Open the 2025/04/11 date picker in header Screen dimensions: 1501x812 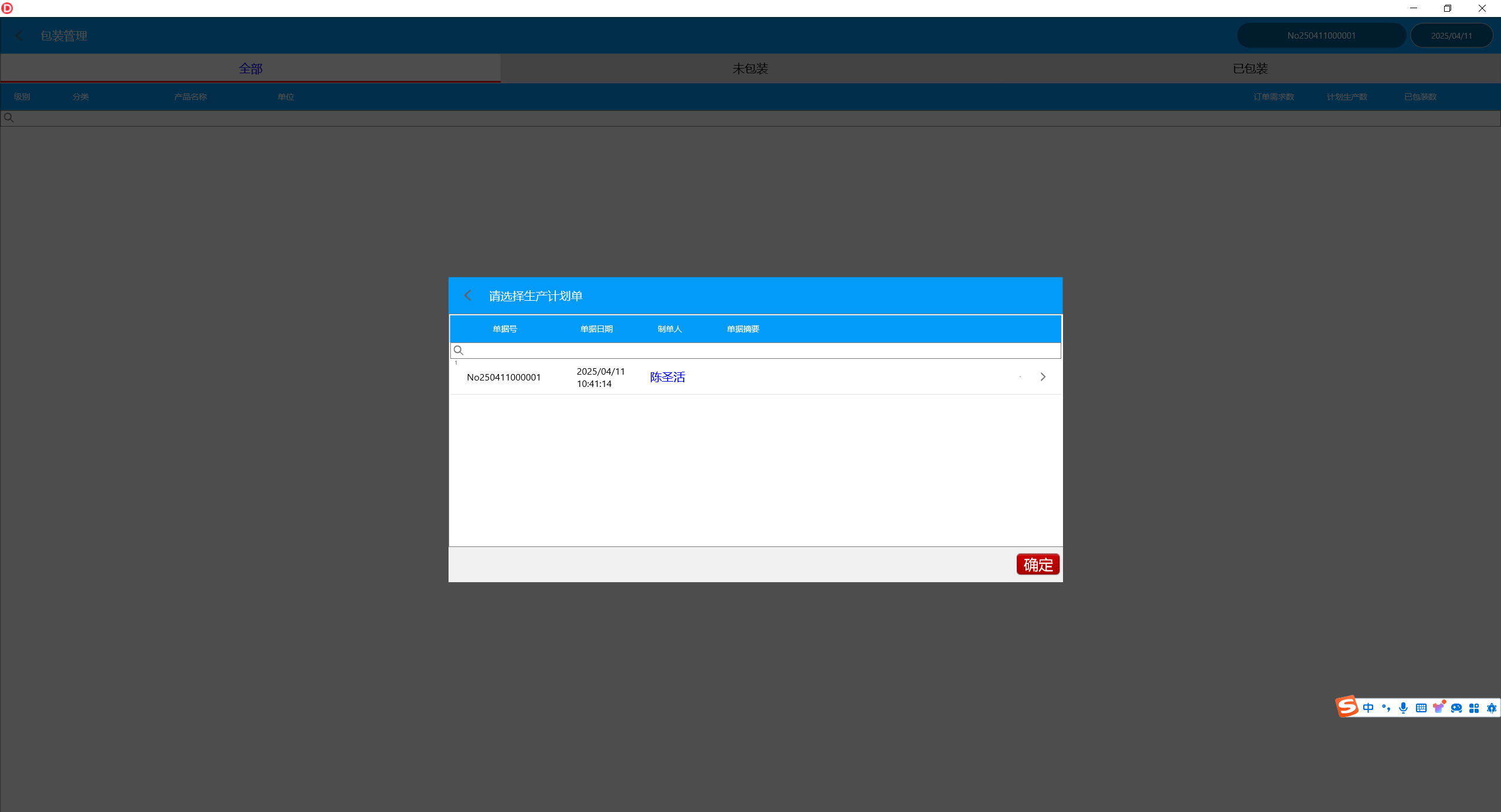[x=1451, y=36]
